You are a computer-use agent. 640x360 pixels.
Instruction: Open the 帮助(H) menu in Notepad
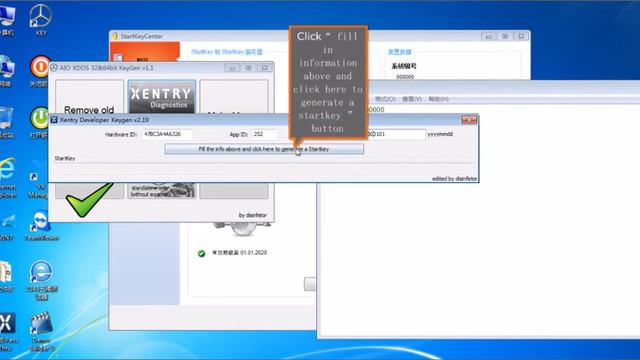(x=439, y=99)
